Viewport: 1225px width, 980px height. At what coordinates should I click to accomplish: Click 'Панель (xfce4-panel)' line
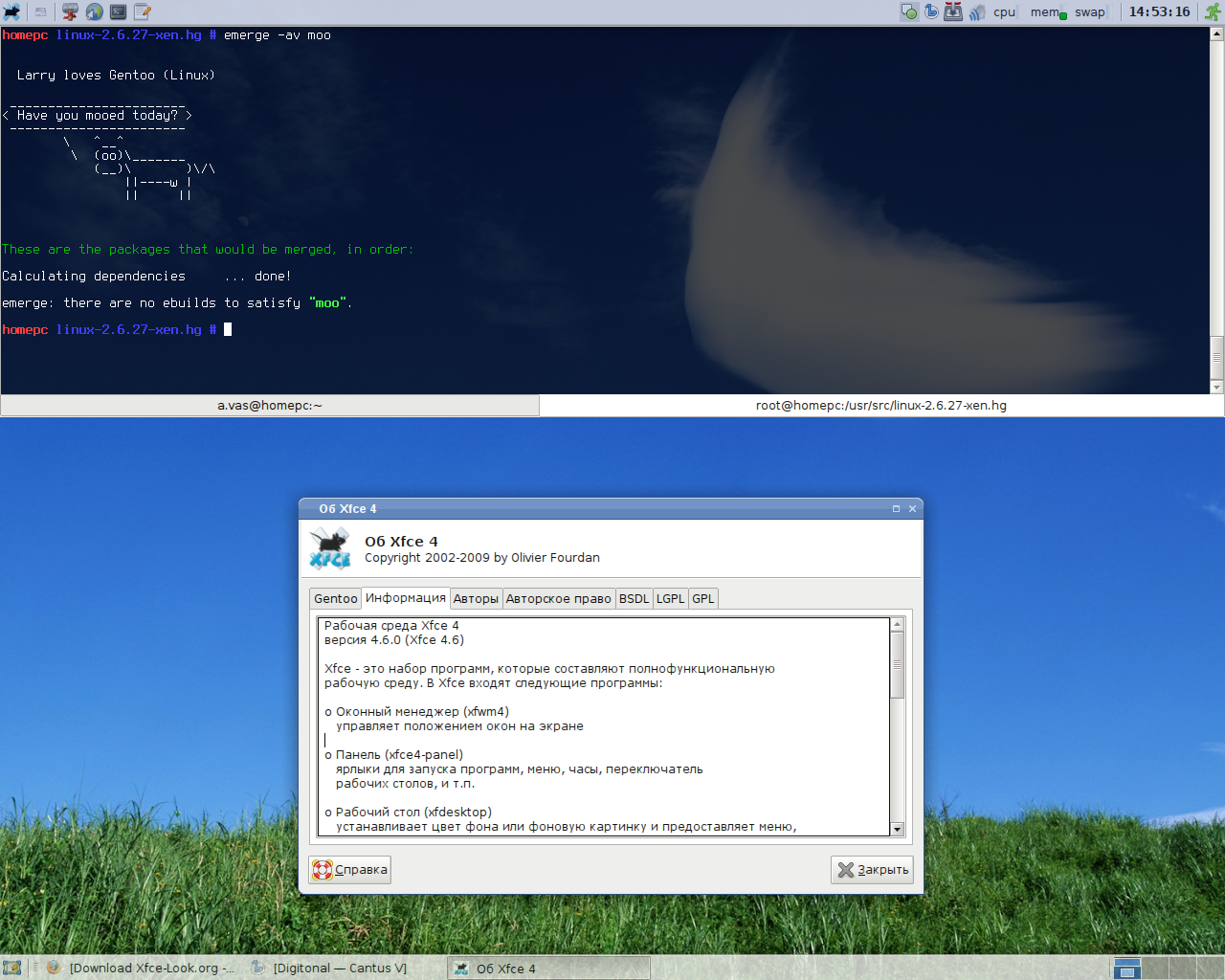click(394, 755)
